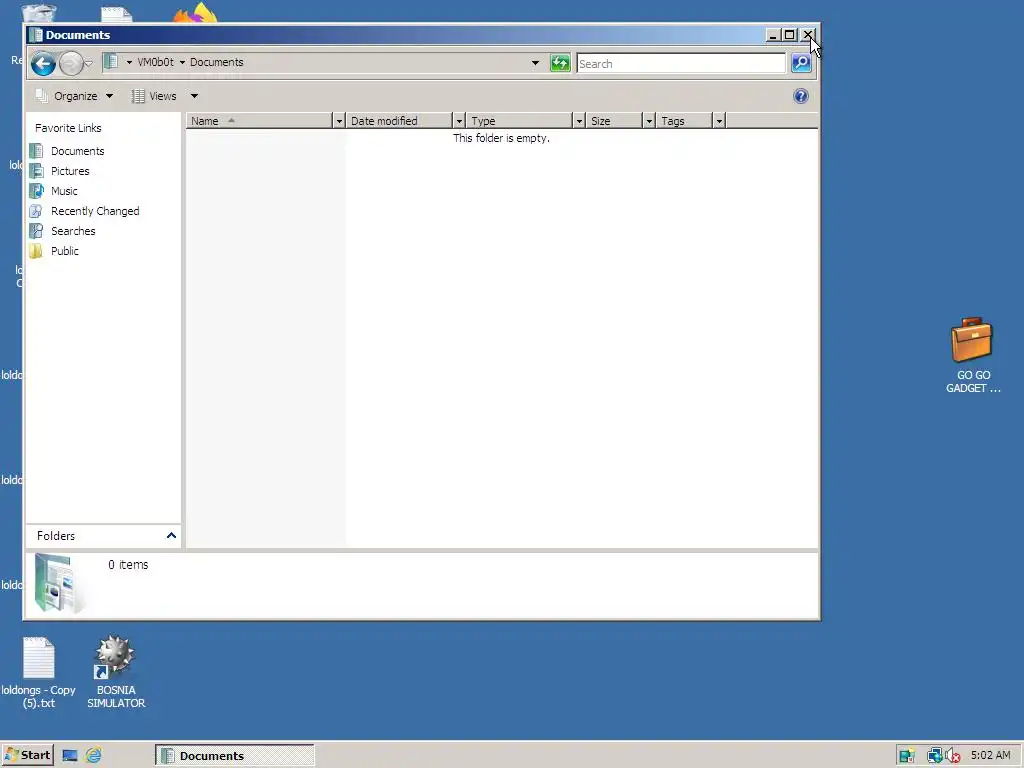The width and height of the screenshot is (1024, 768).
Task: Open Searches in Favorite Links
Action: click(73, 231)
